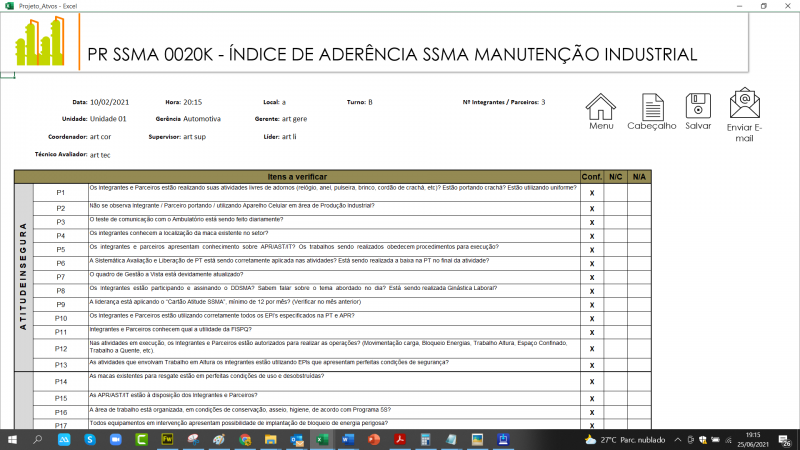Screen dimensions: 800x450
Task: Open the ribbon display options button
Action: tap(738, 6)
